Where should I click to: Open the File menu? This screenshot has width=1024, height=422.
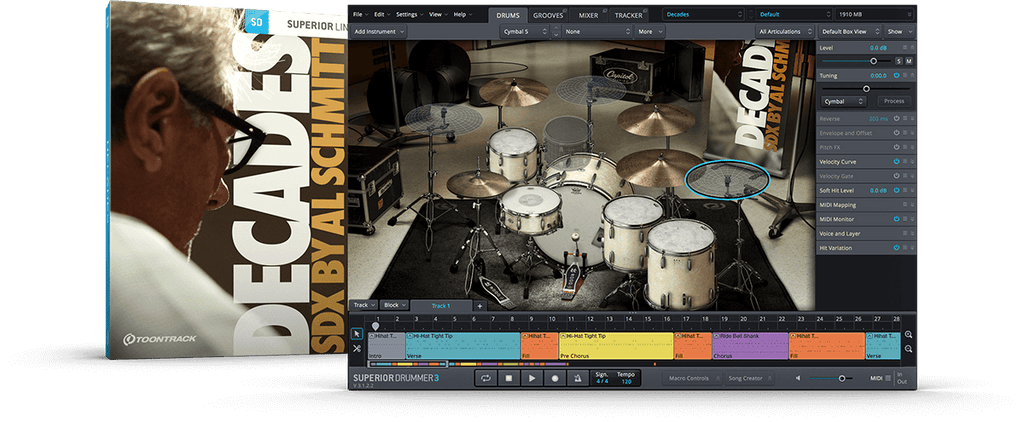[360, 14]
